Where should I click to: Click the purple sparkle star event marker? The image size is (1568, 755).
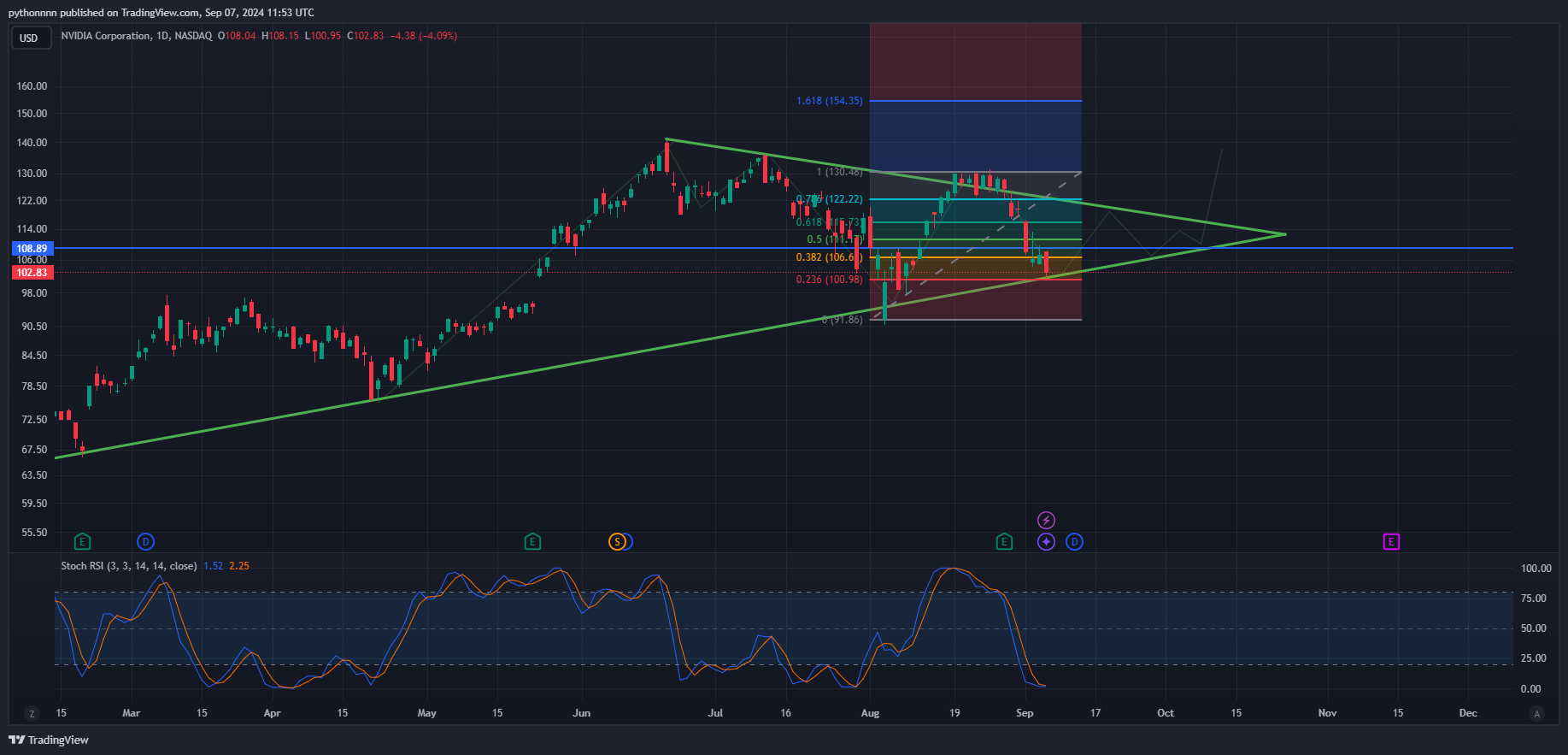tap(1046, 541)
